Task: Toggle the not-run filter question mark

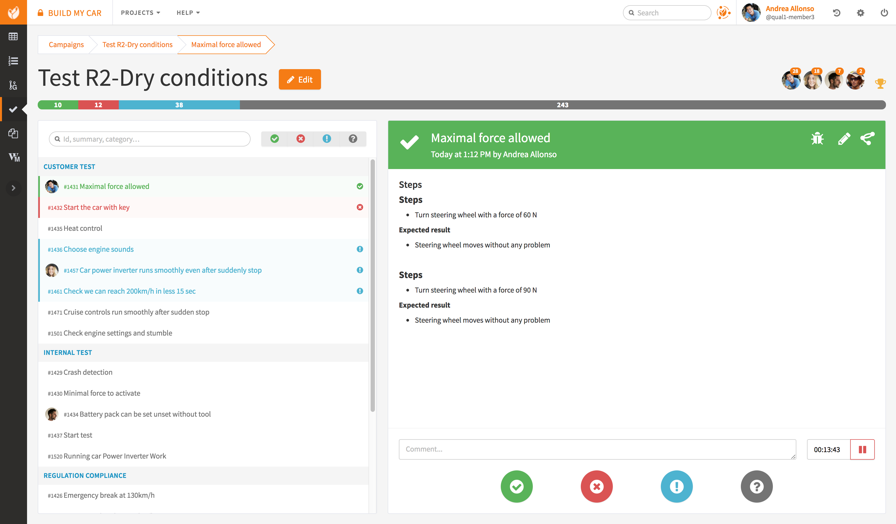Action: (x=353, y=139)
